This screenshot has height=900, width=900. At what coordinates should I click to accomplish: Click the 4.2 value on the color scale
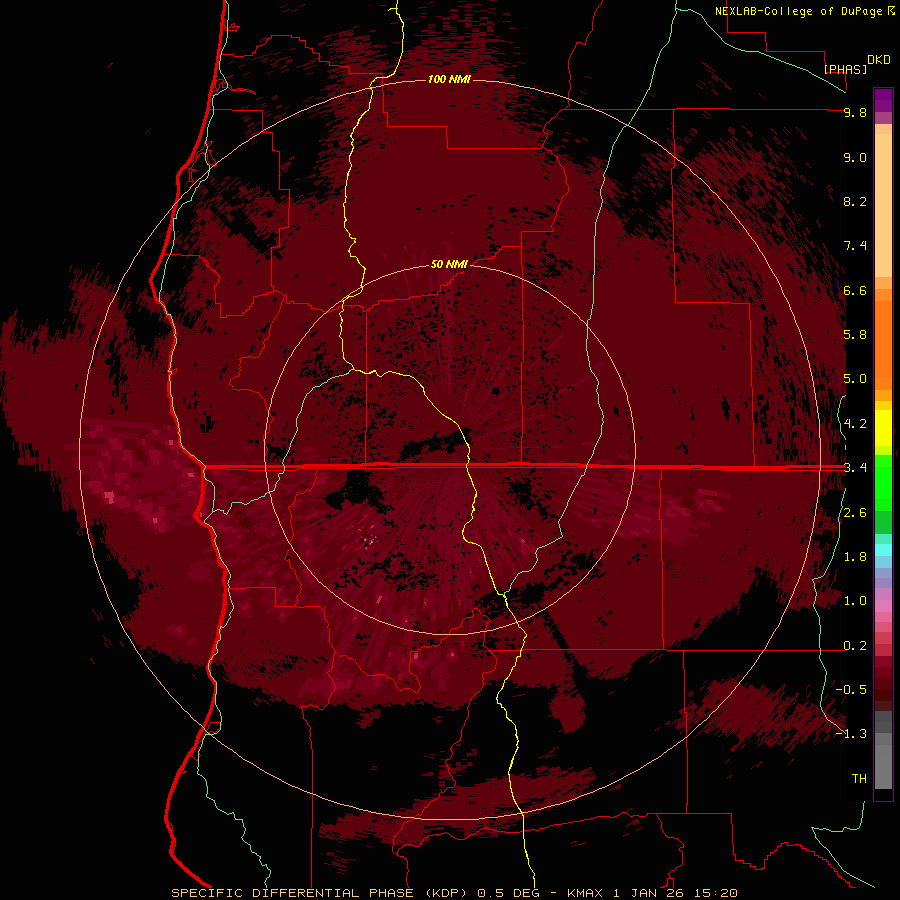(855, 424)
